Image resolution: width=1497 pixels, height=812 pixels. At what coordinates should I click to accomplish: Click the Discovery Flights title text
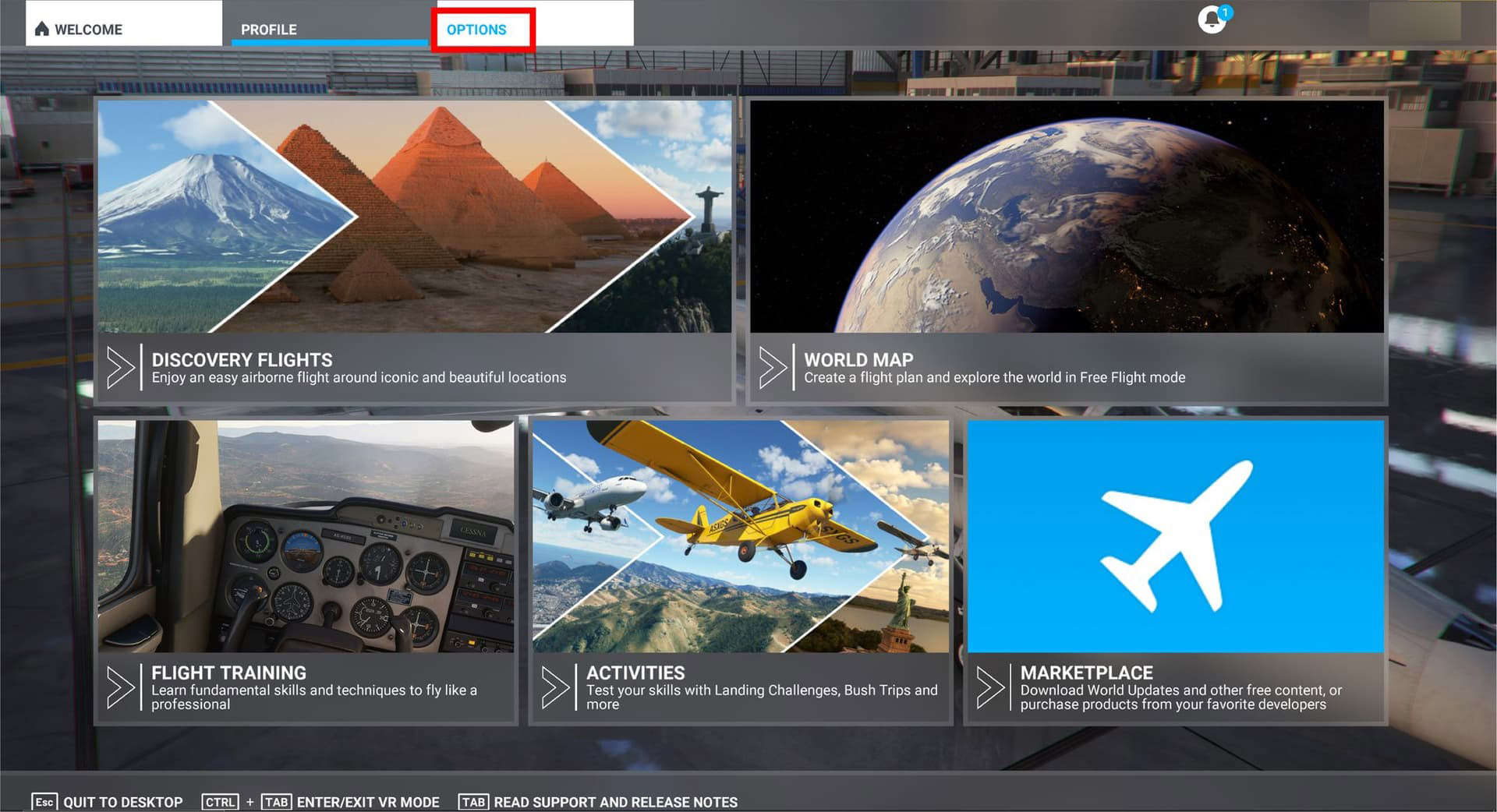[x=242, y=359]
